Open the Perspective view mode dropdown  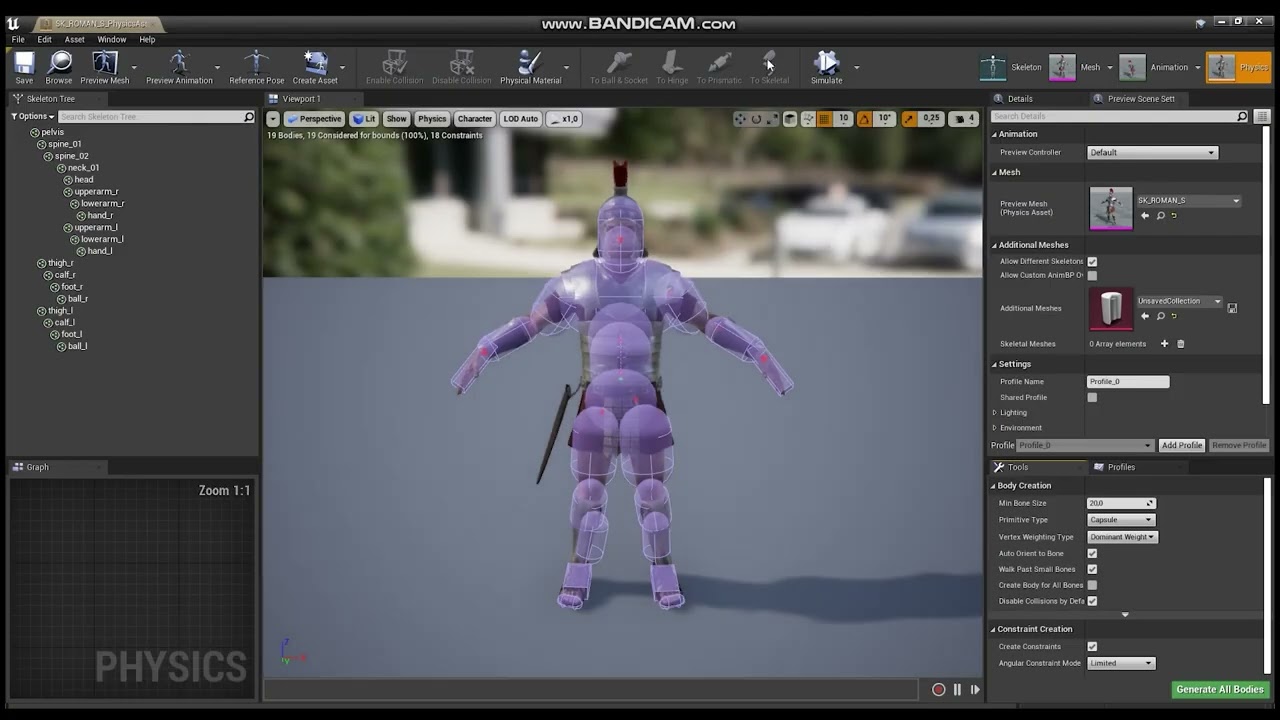pyautogui.click(x=314, y=118)
